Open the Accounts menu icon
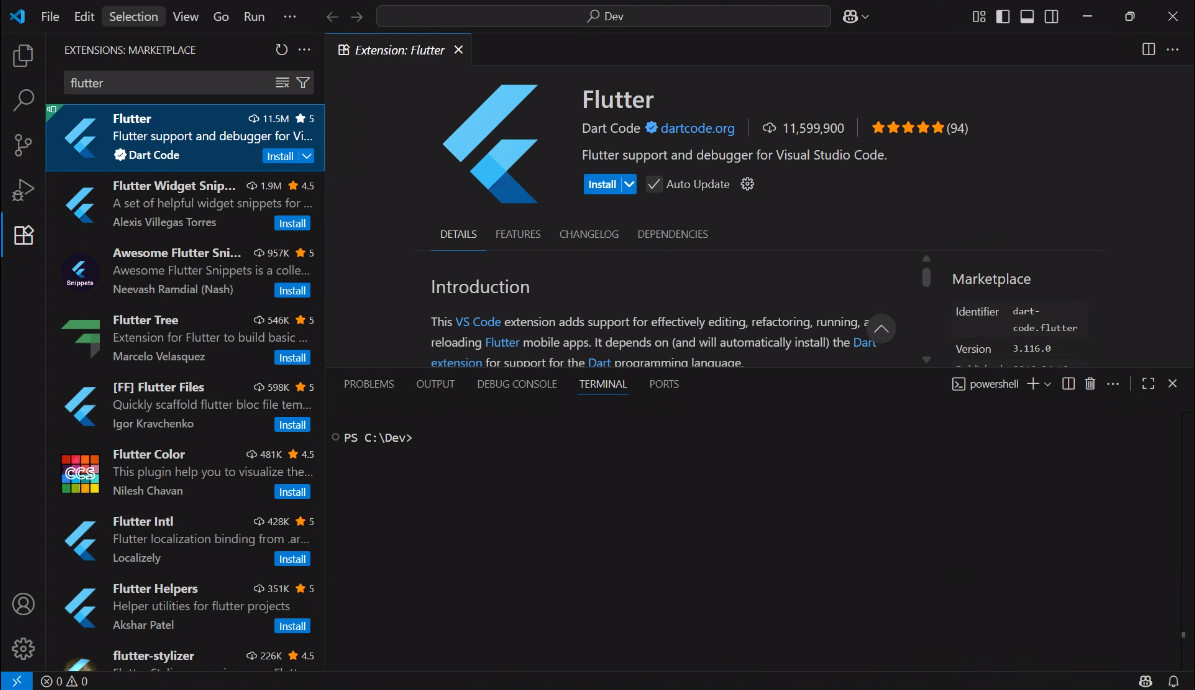The width and height of the screenshot is (1195, 690). [24, 604]
